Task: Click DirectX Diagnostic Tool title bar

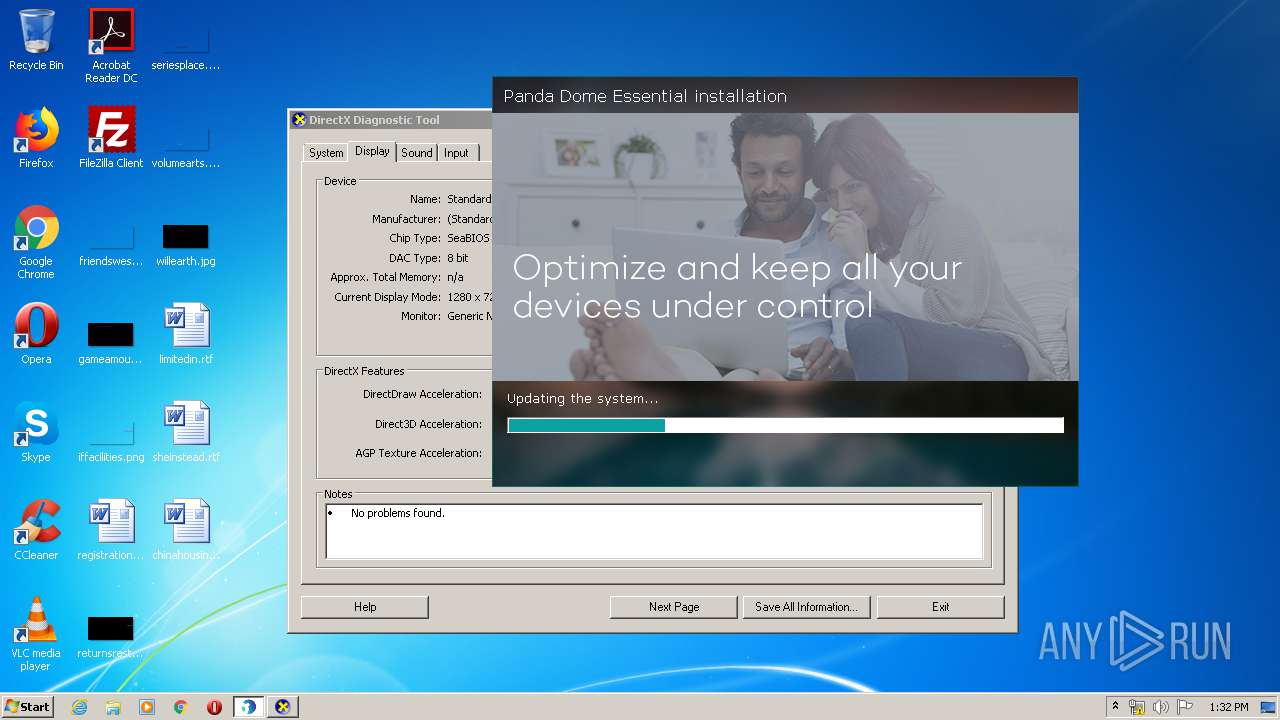Action: tap(390, 120)
